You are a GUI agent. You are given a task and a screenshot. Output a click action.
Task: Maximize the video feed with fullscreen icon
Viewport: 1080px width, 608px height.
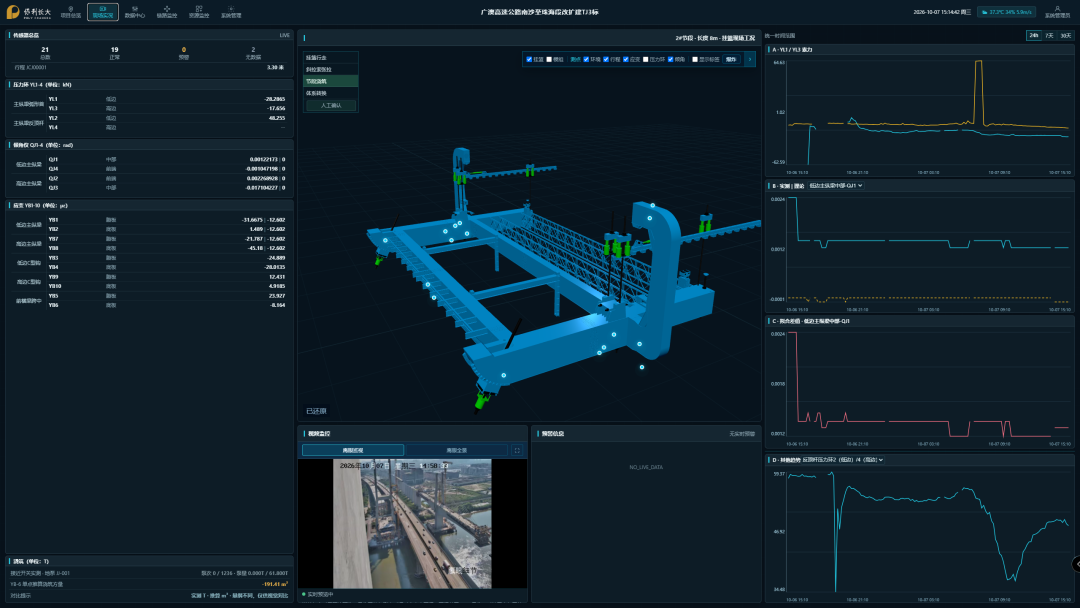(517, 450)
